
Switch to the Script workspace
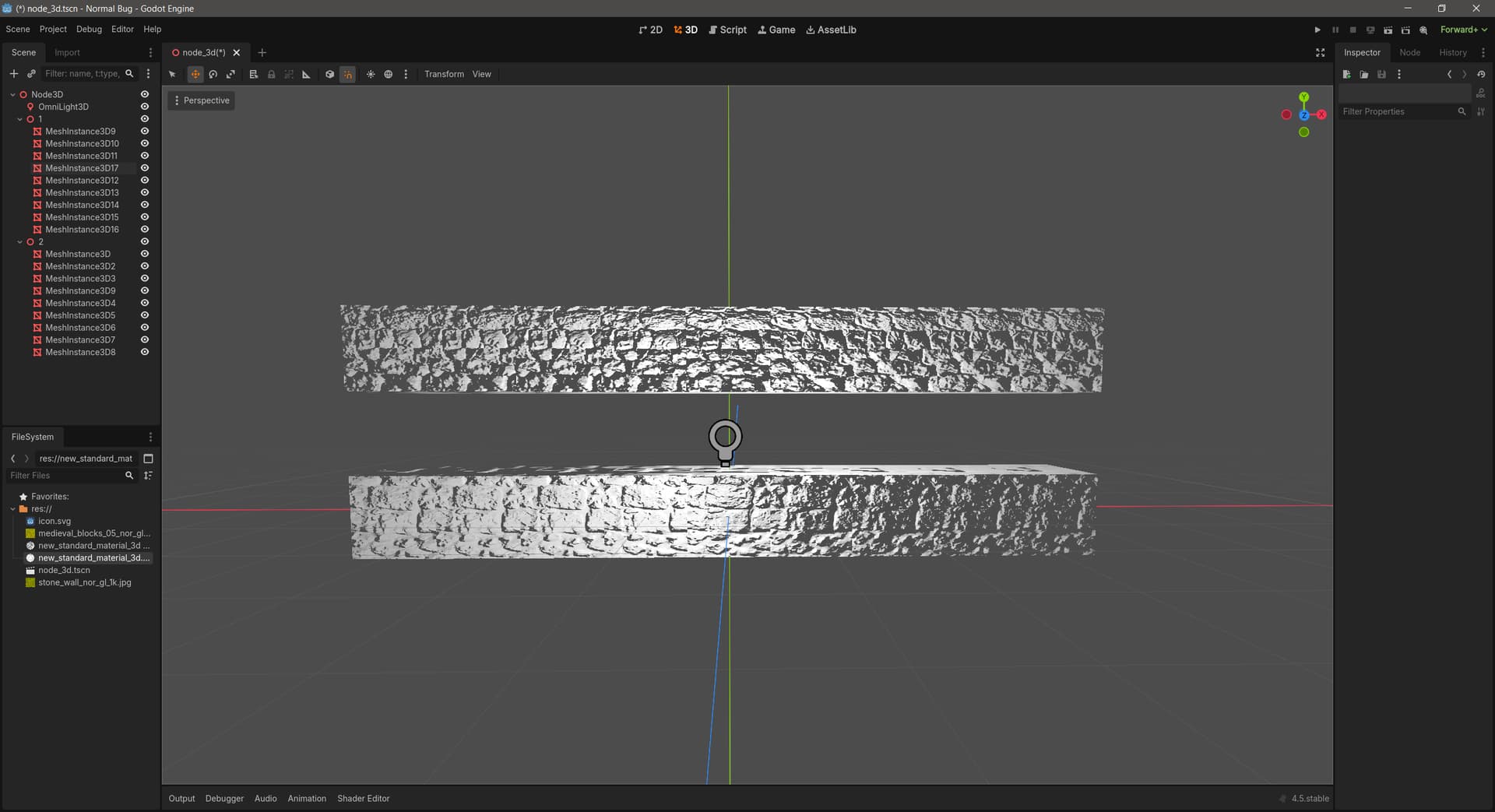point(727,30)
